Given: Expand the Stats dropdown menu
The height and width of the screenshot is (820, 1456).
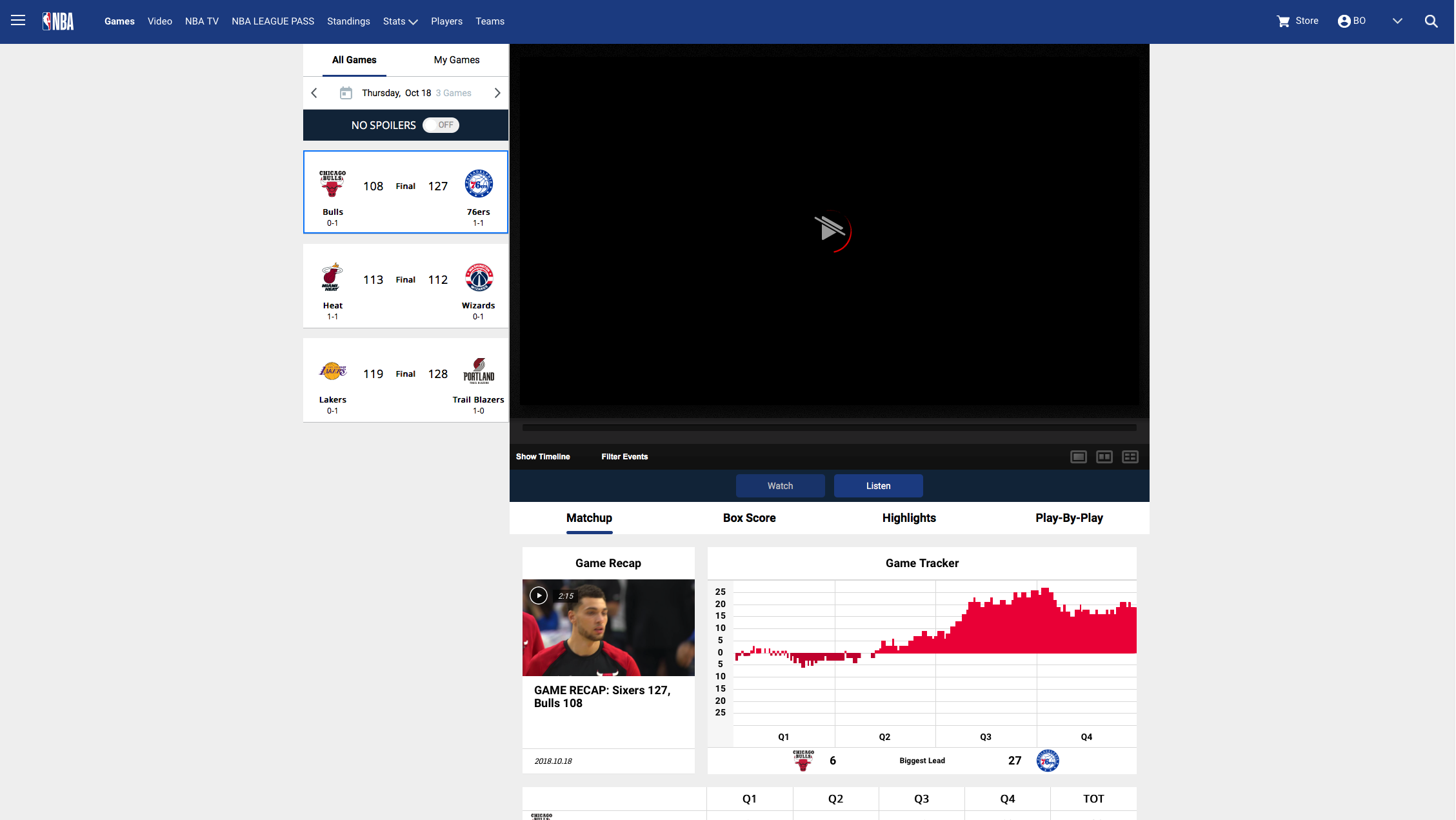Looking at the screenshot, I should coord(400,21).
